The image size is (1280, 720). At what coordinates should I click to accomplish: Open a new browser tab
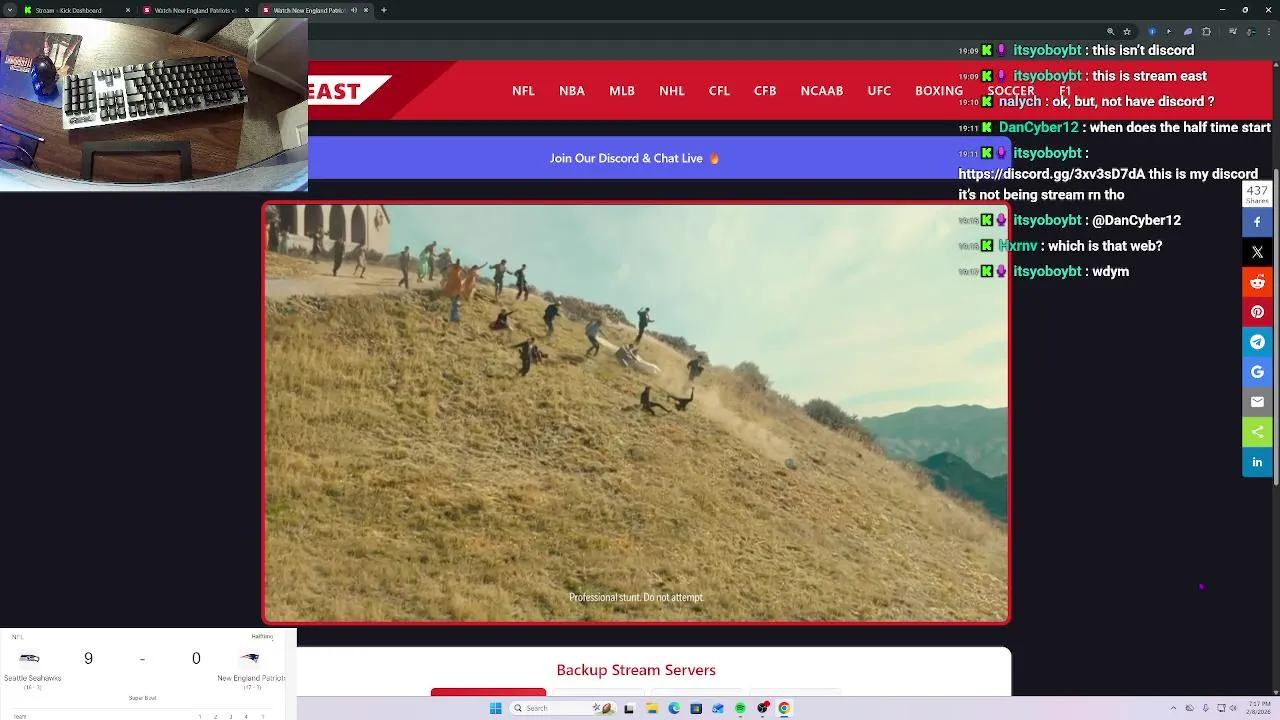click(384, 10)
